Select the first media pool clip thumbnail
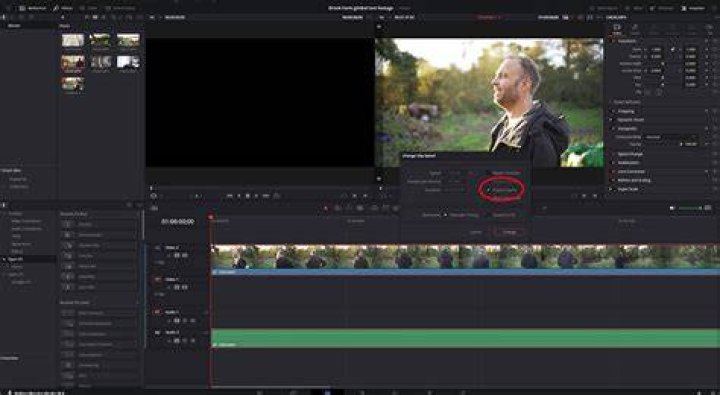The height and width of the screenshot is (395, 720). (73, 40)
